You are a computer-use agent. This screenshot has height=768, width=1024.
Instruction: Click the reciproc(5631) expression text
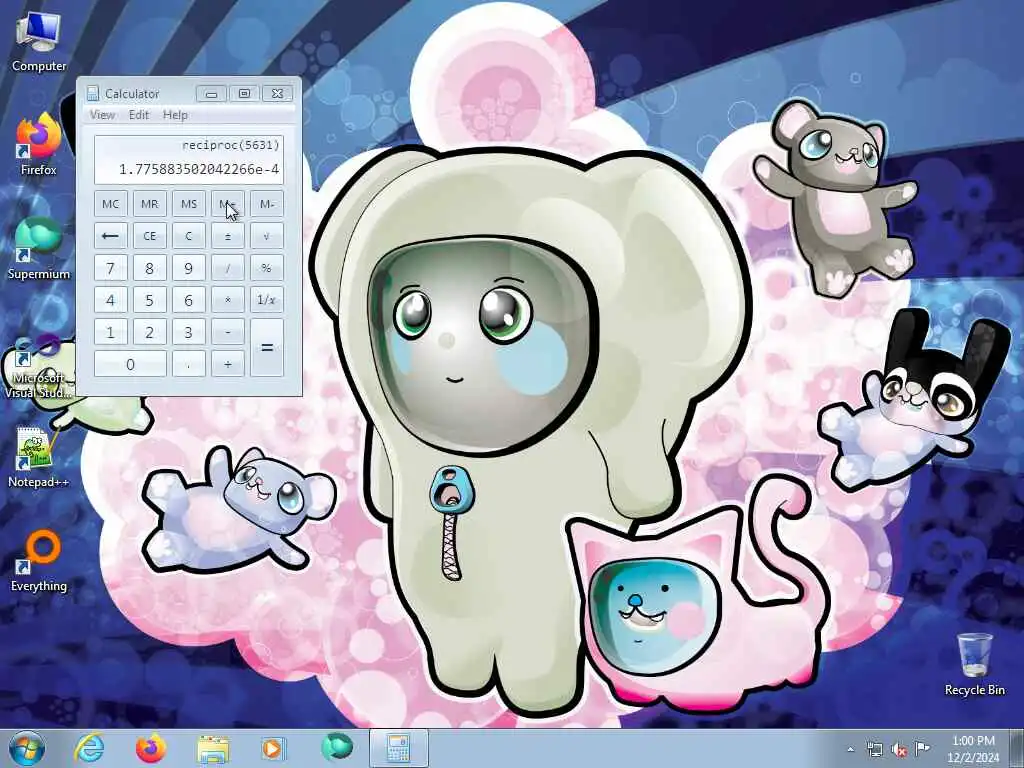[231, 145]
